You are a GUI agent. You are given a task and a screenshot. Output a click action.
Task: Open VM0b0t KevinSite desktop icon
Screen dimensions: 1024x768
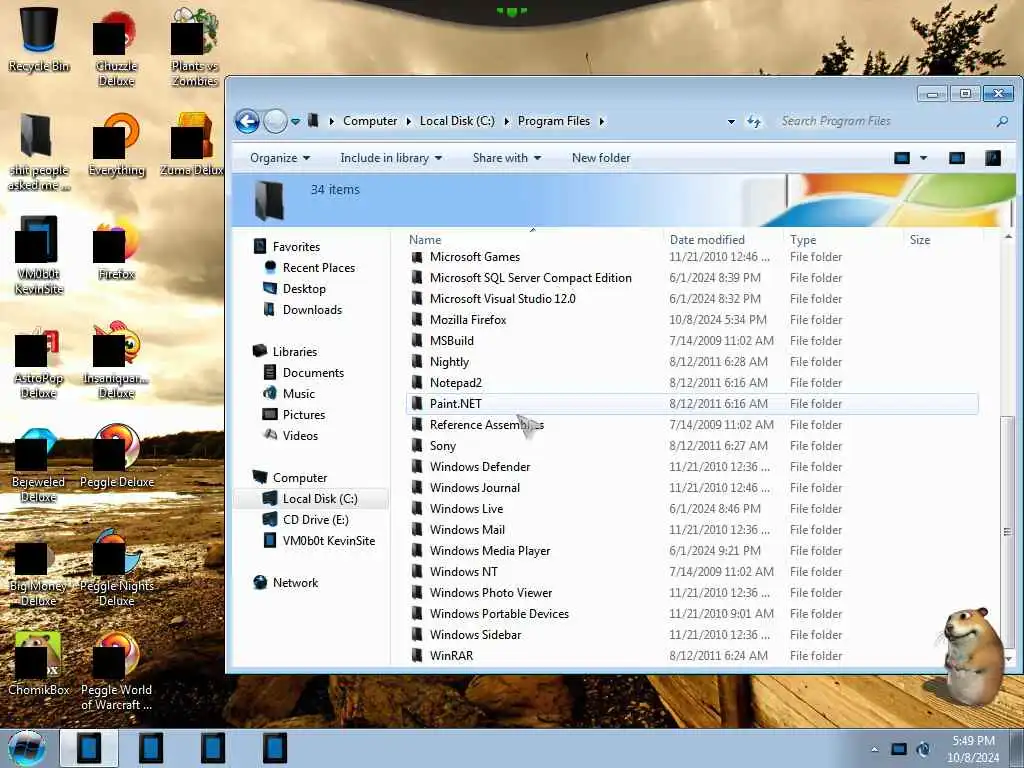click(39, 256)
